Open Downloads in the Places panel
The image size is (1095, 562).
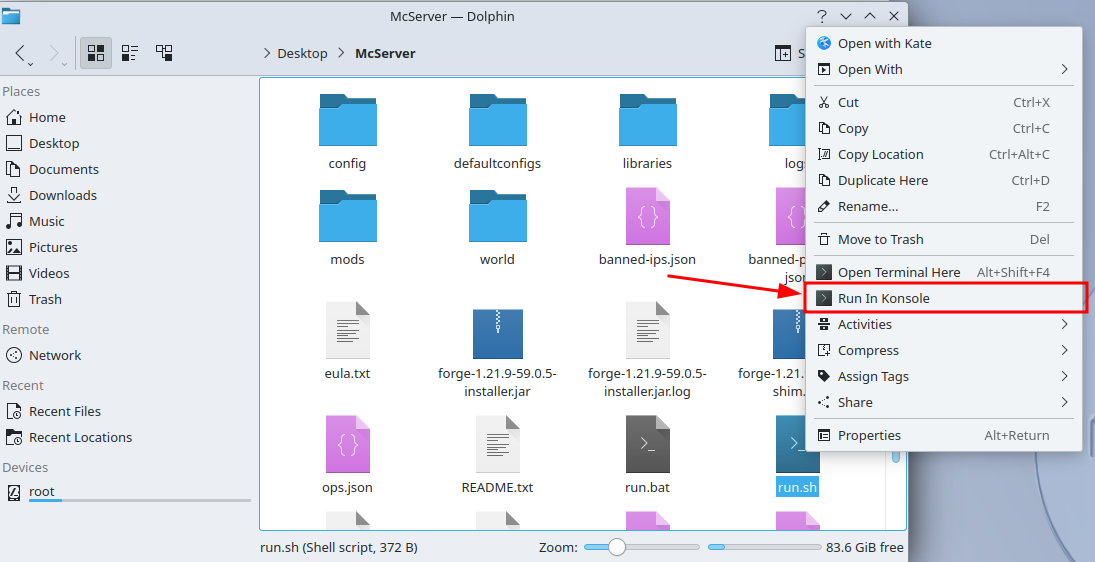pos(62,195)
